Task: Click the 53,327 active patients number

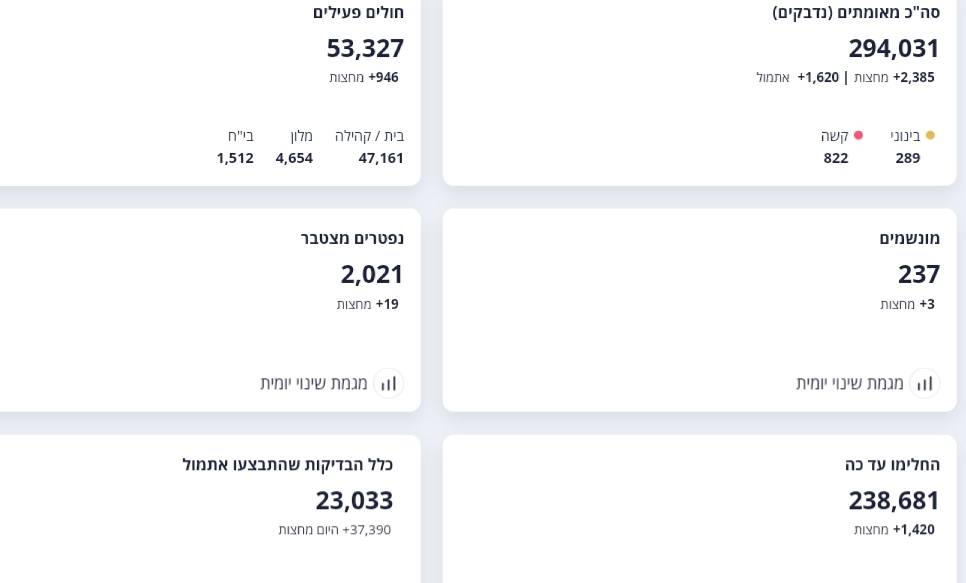Action: point(365,47)
